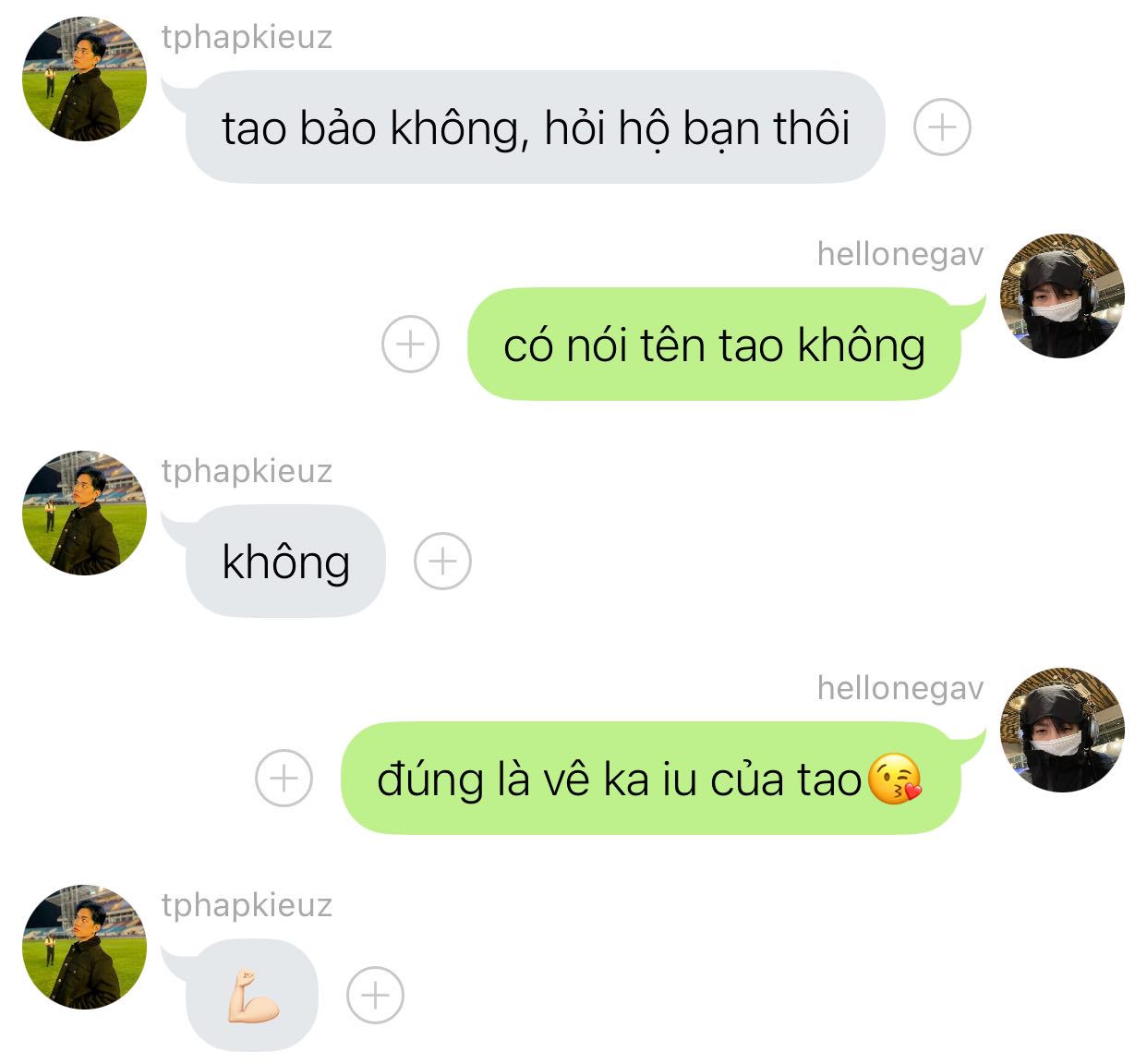The image size is (1147, 1064).
Task: Open hellonegav avatar beside "có nói tên tao không"
Action: (1063, 296)
